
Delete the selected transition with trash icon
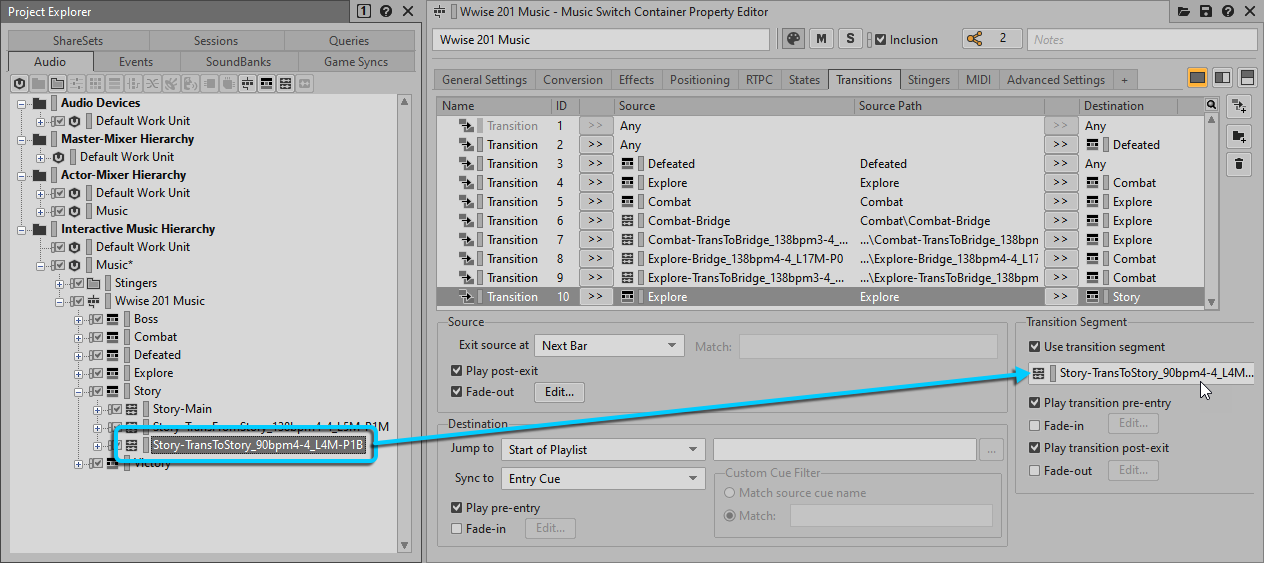[x=1239, y=165]
